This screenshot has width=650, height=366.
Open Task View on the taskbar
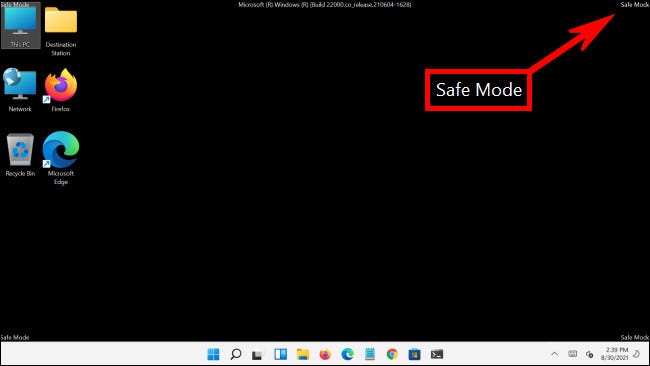(258, 355)
